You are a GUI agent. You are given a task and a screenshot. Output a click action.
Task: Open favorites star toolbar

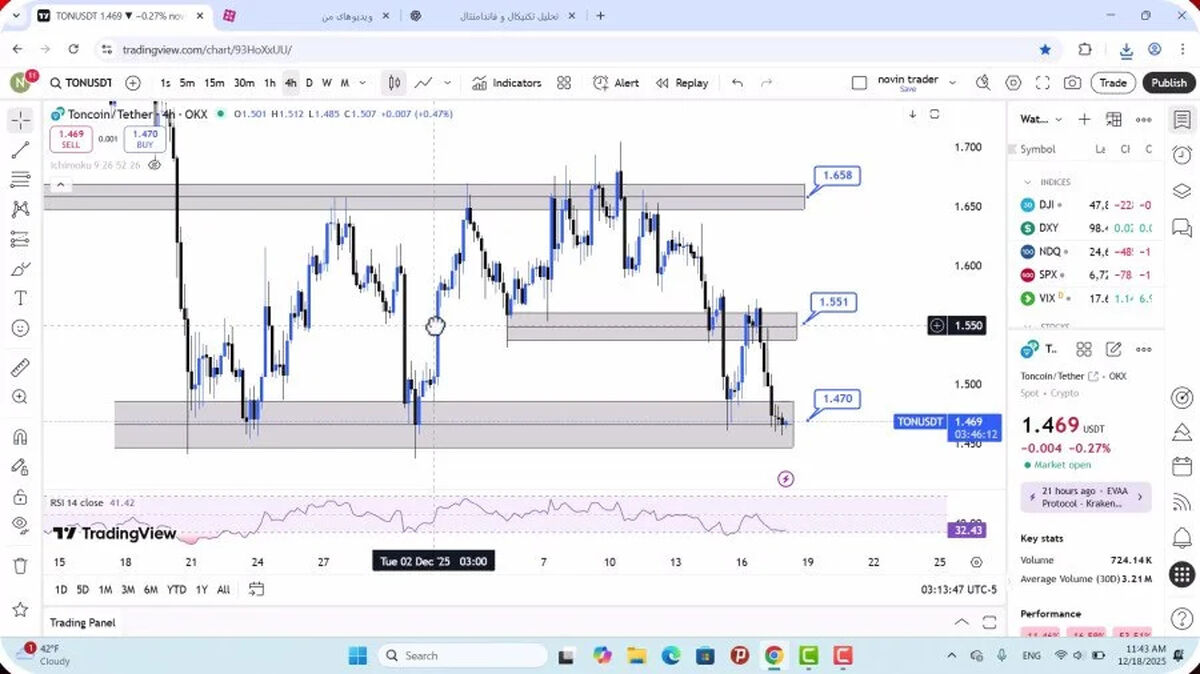coord(20,609)
